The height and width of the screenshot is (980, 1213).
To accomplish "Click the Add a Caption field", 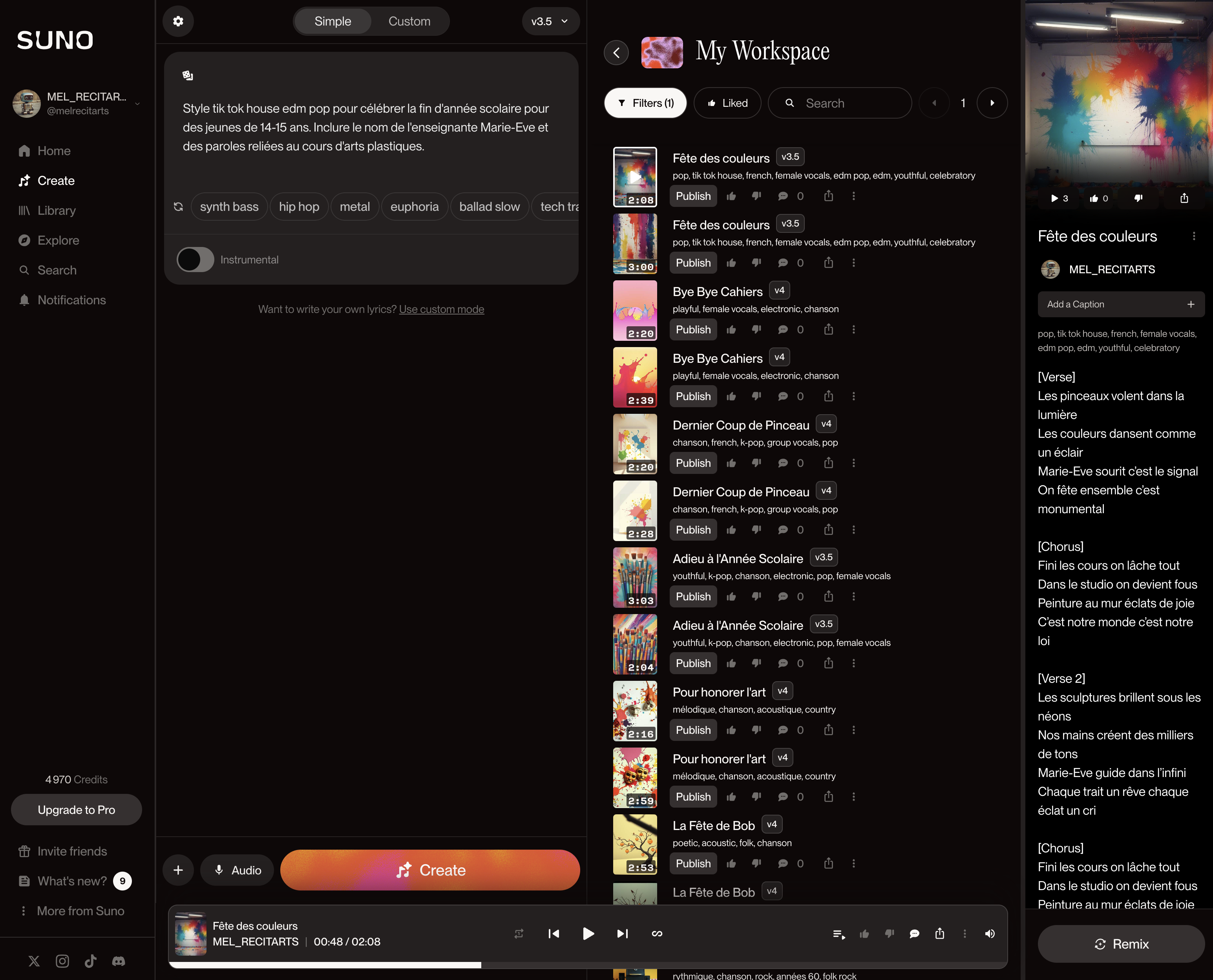I will click(1121, 304).
